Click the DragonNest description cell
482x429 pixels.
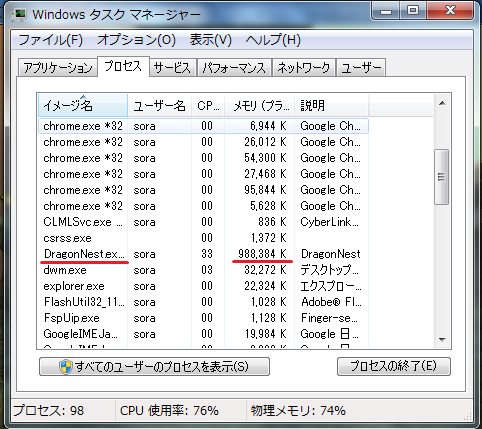pyautogui.click(x=330, y=254)
